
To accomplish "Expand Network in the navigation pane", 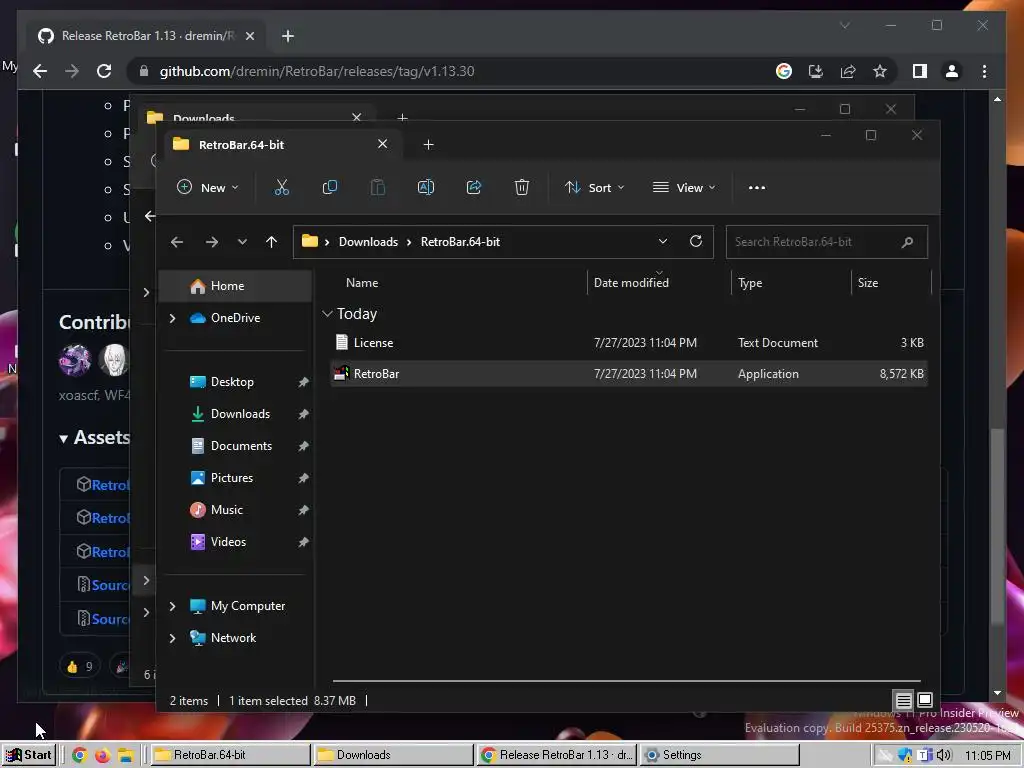I will tap(172, 638).
